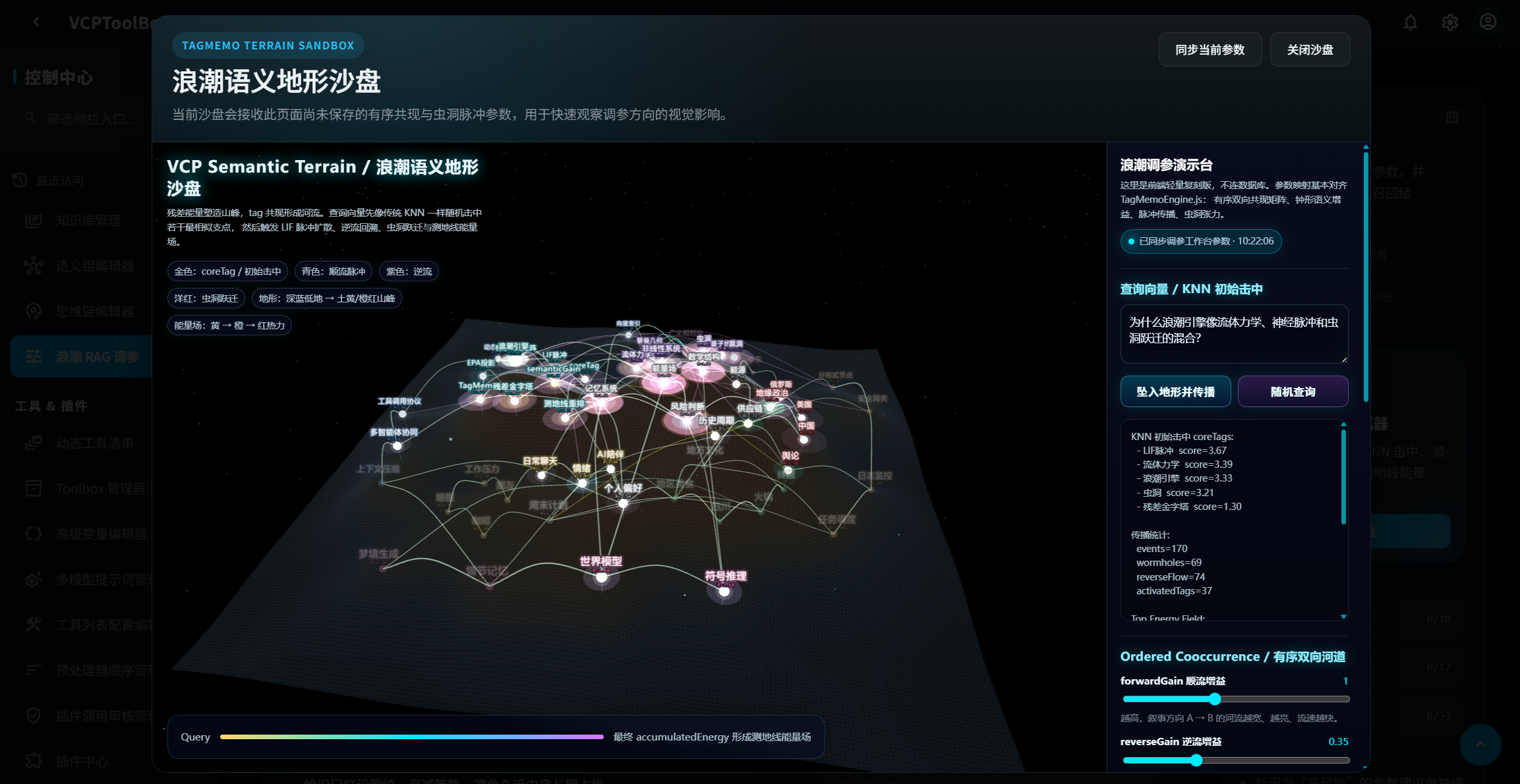Screen dimensions: 1520x784
Task: Click 随机查询 button
Action: click(x=1293, y=391)
